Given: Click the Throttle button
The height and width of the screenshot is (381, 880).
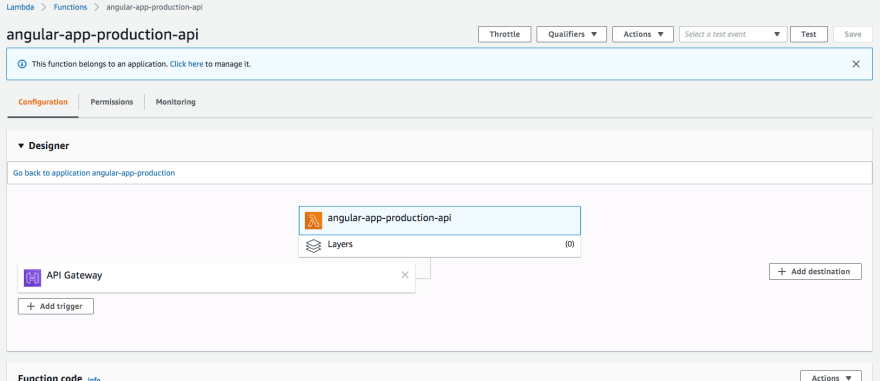Looking at the screenshot, I should (x=505, y=34).
